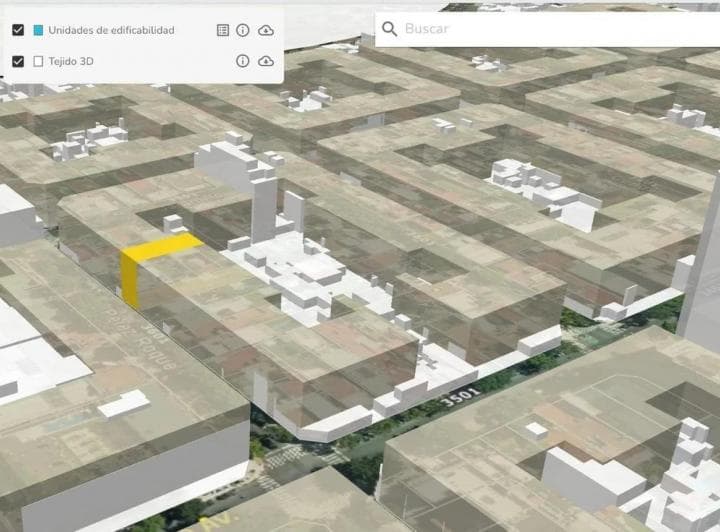
Task: Select the Unidades de edificabilidad layer name
Action: pyautogui.click(x=111, y=30)
